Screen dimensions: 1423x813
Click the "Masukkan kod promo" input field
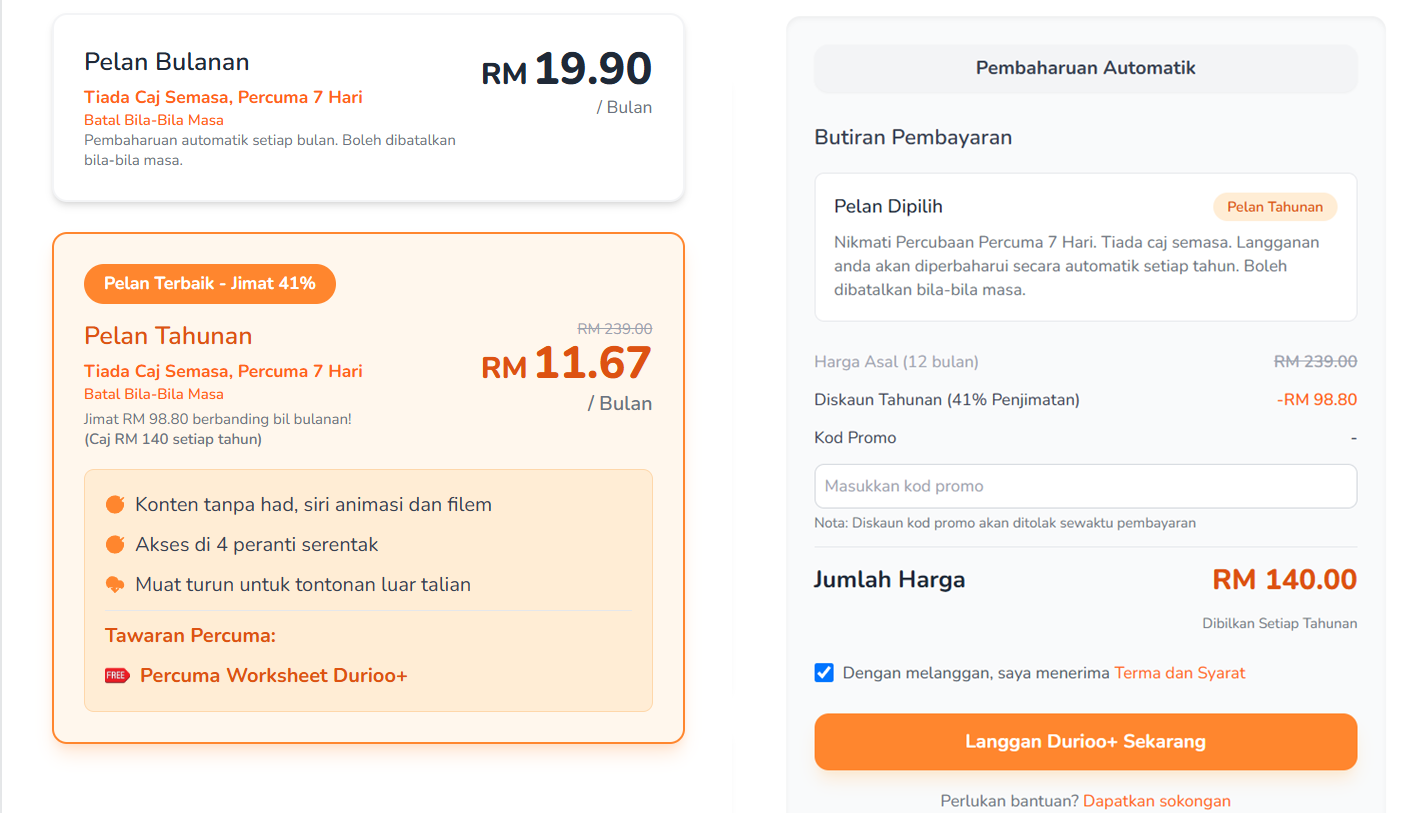[x=1085, y=486]
